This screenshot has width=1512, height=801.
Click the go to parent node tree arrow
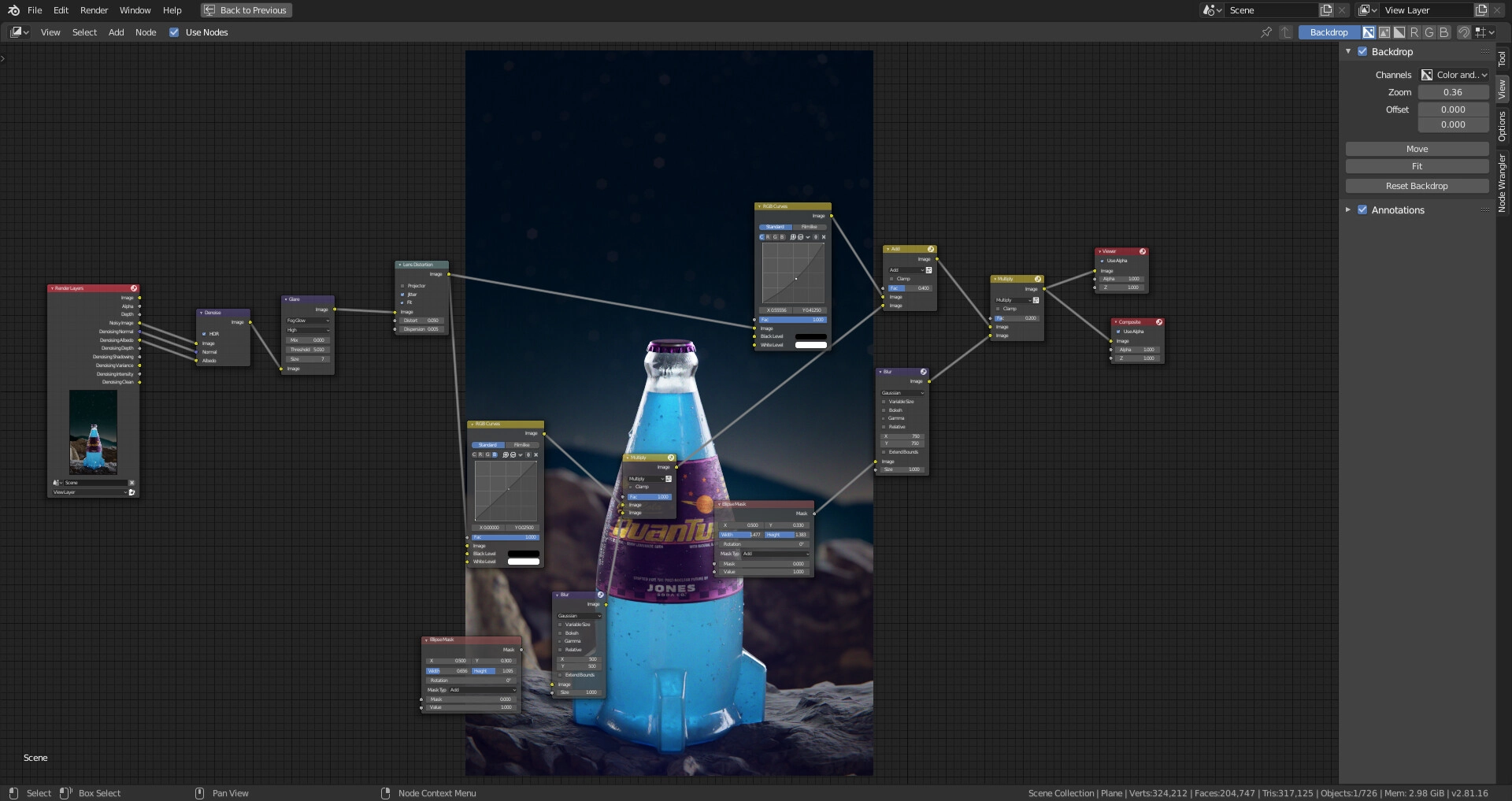pyautogui.click(x=1286, y=32)
